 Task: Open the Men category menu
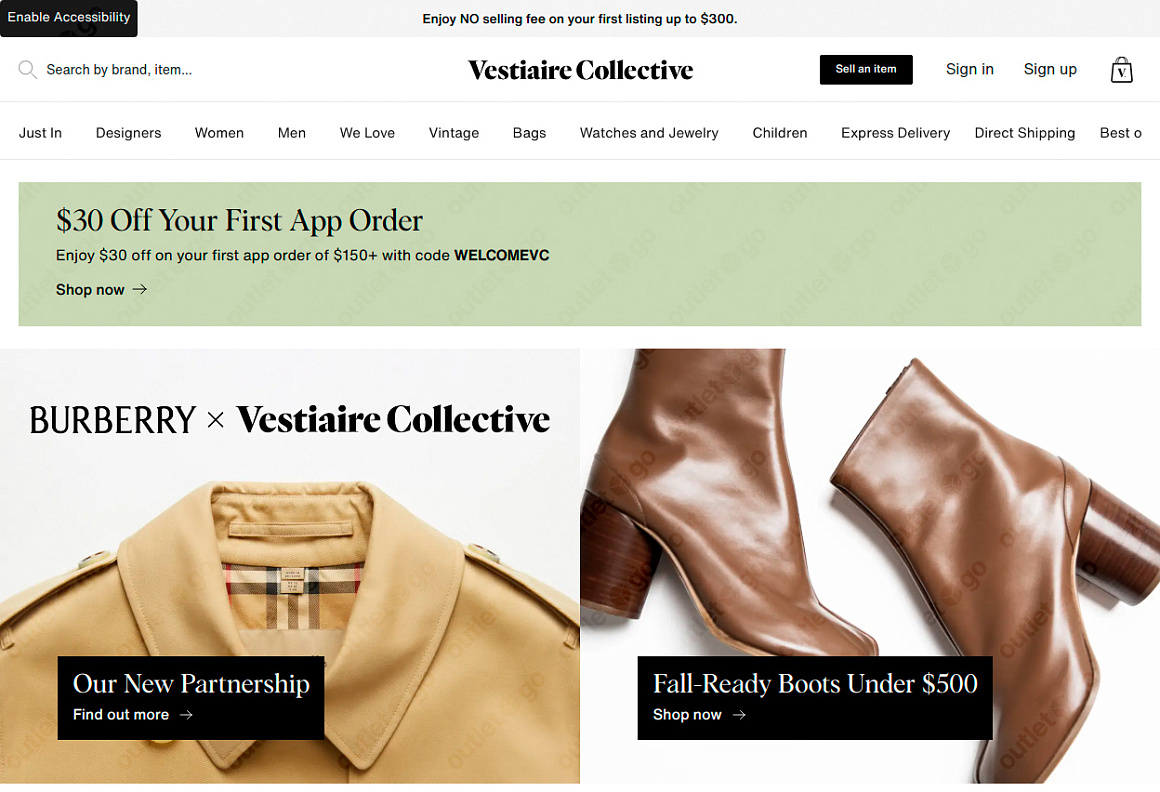pyautogui.click(x=291, y=133)
